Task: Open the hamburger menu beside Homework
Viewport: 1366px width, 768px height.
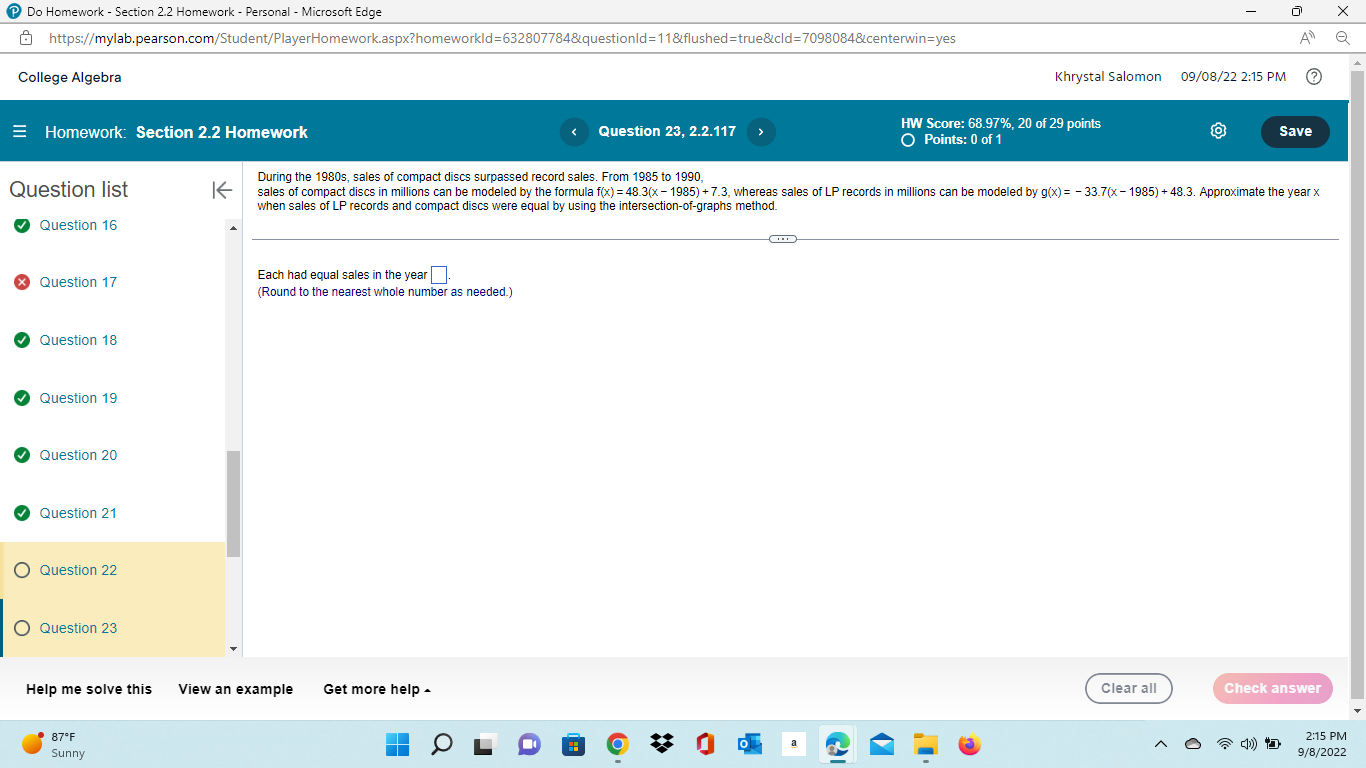Action: [18, 131]
